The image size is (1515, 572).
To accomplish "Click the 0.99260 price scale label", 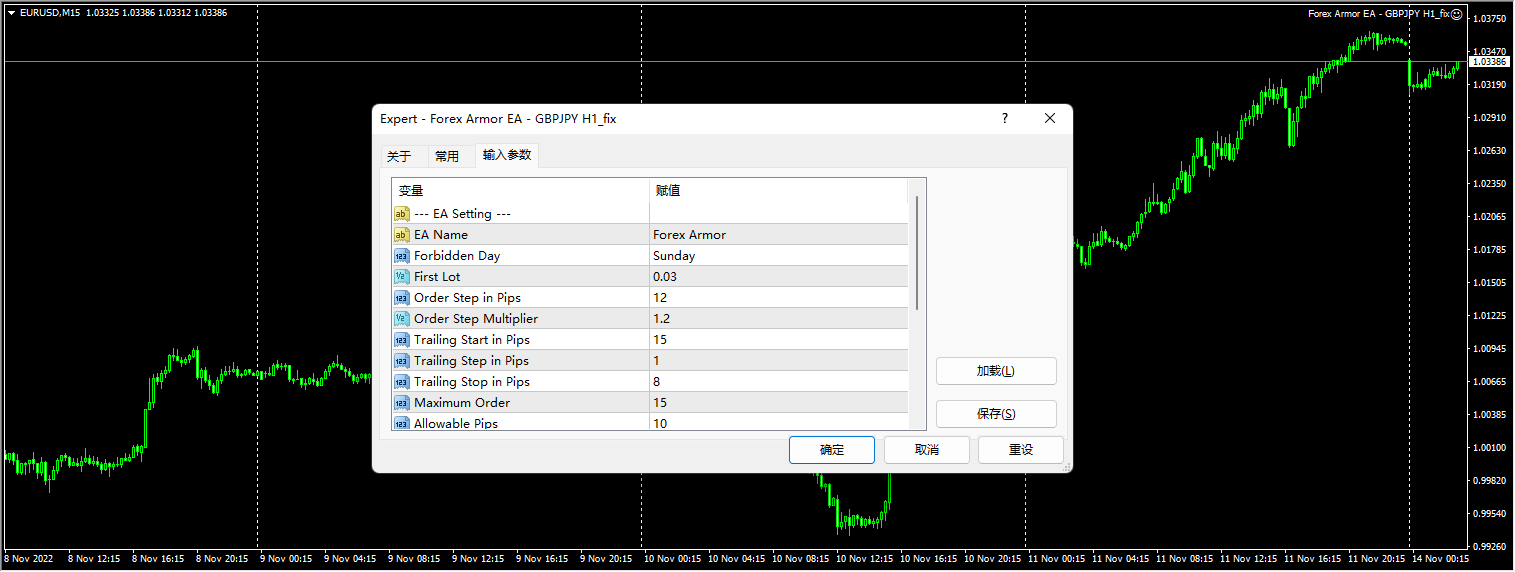I will [x=1490, y=547].
